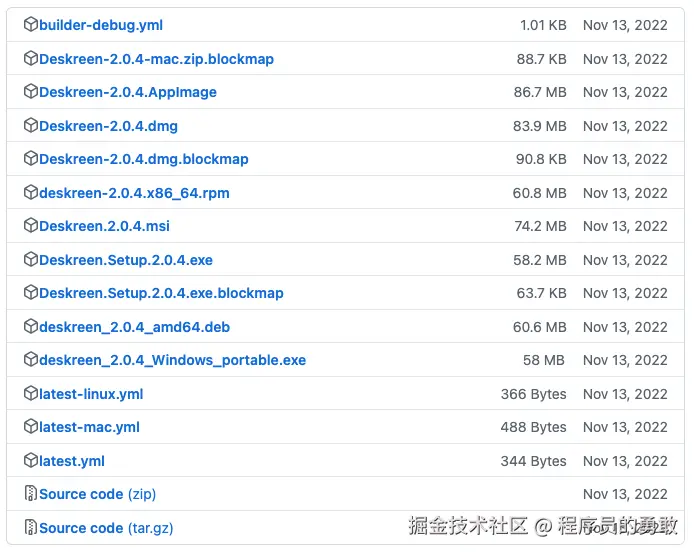Image resolution: width=694 pixels, height=553 pixels.
Task: Download the Deskreen-2.0.4.dmg installer
Action: tap(108, 126)
